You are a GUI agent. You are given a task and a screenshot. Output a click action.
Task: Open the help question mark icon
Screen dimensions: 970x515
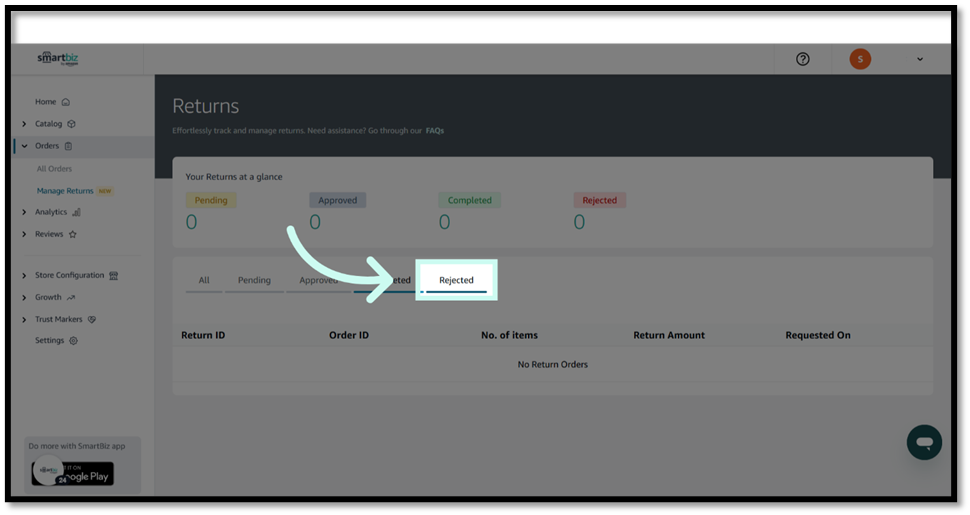[x=802, y=59]
